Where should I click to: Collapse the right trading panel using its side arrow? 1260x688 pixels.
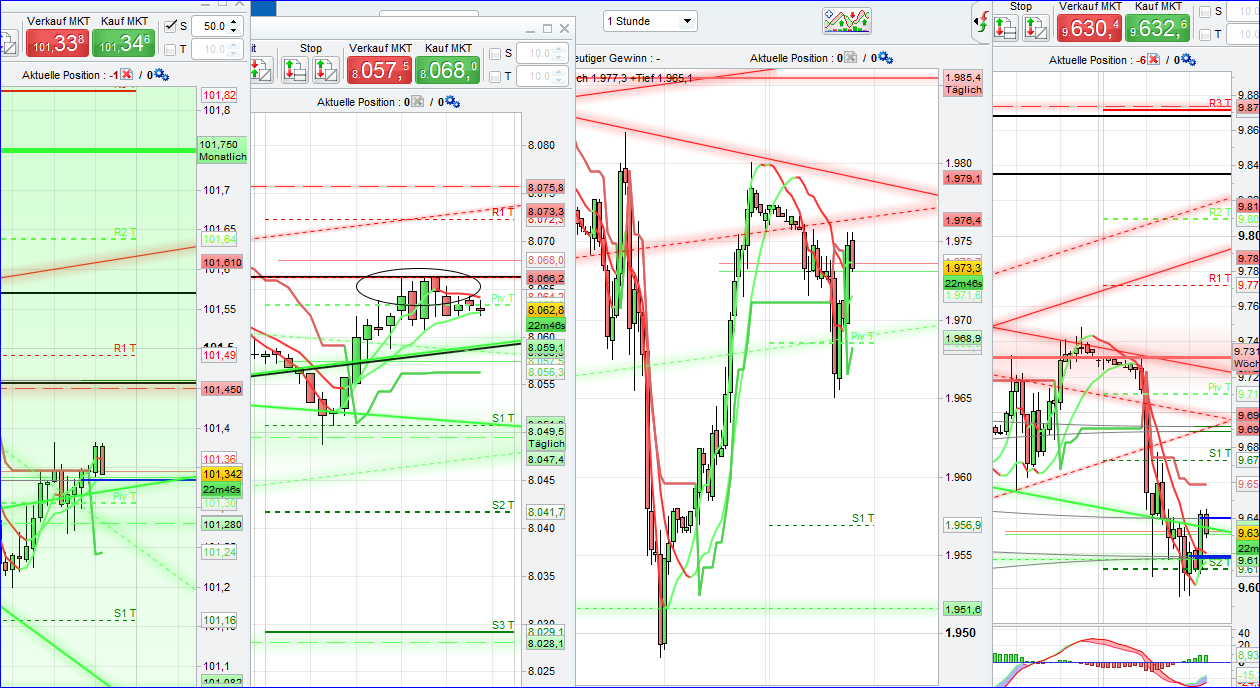977,21
